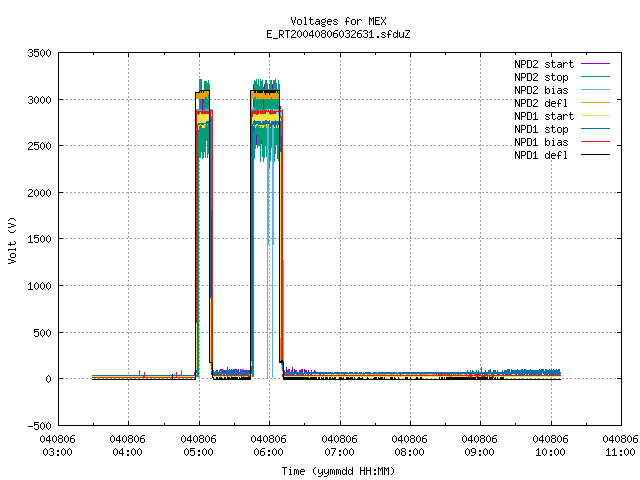Image resolution: width=640 pixels, height=480 pixels.
Task: Click the green NPD2 stop legend line
Action: pos(596,77)
